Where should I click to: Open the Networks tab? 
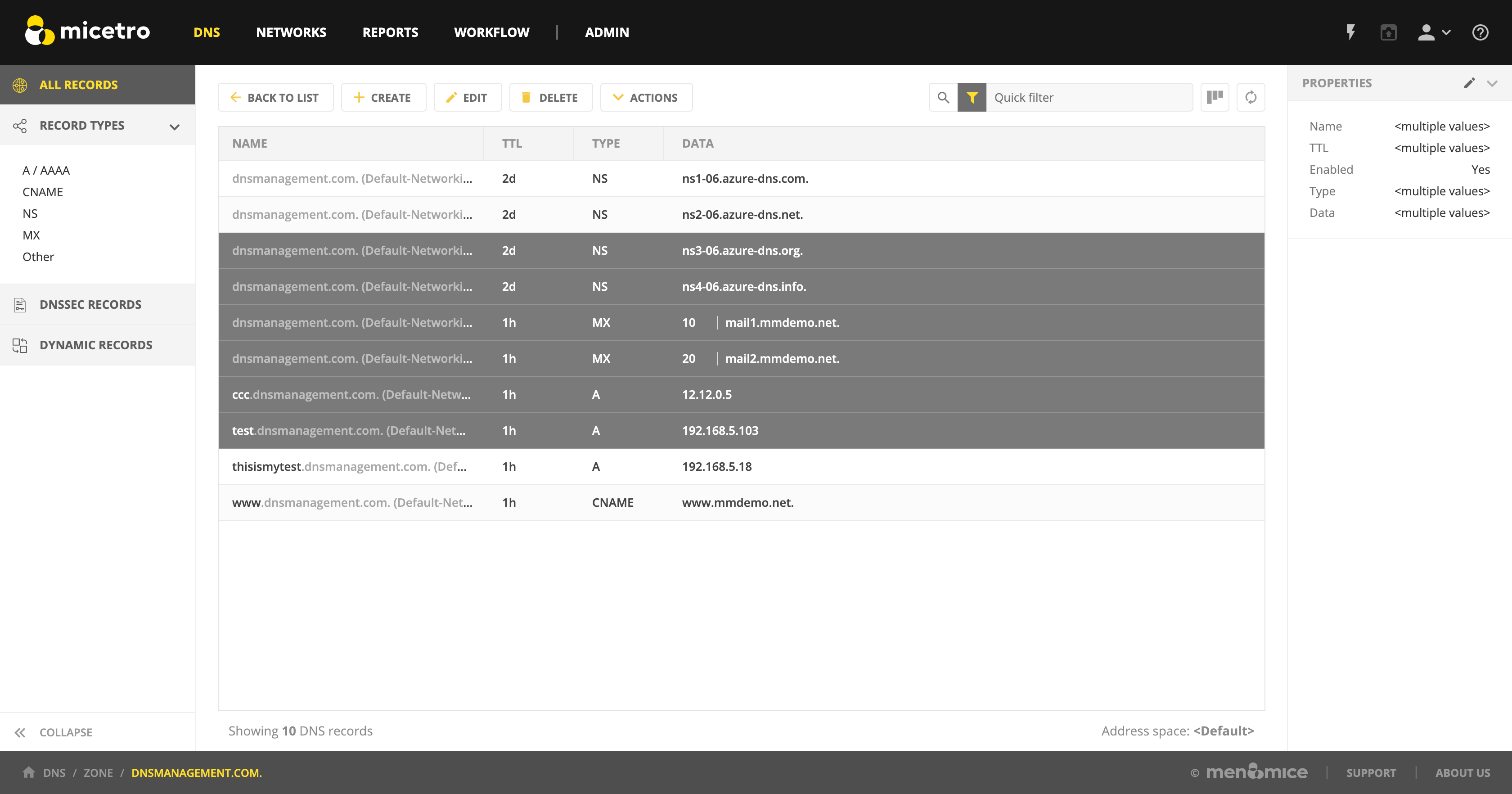tap(291, 32)
